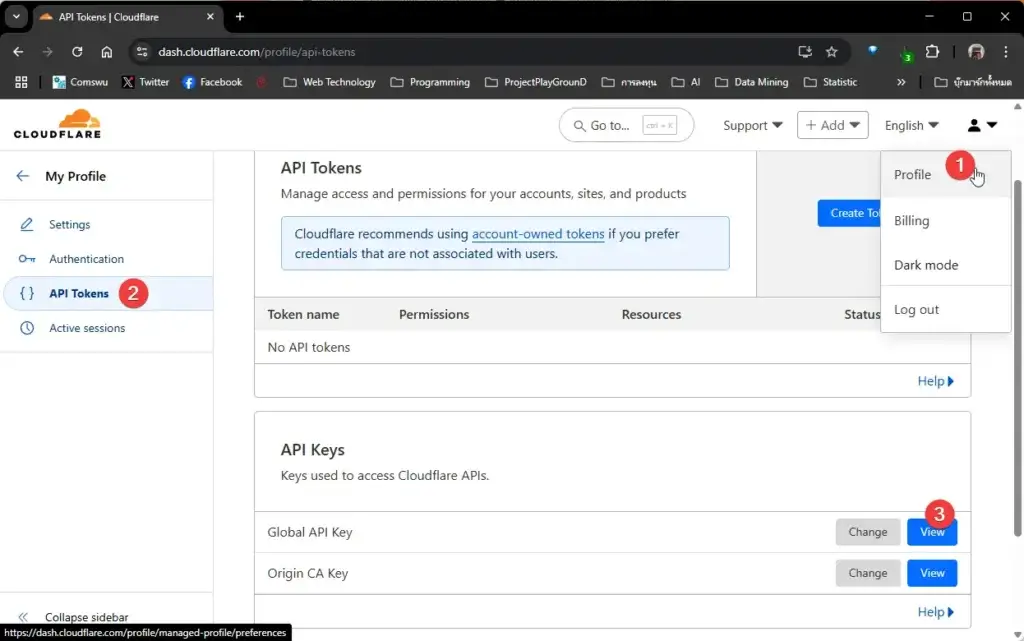Click the browser address bar URL
This screenshot has width=1024, height=641.
click(x=257, y=52)
